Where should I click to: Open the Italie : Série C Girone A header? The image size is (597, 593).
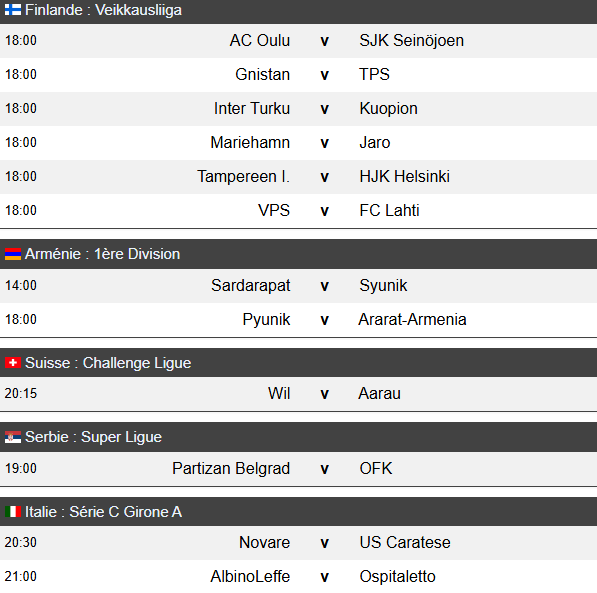tap(298, 511)
